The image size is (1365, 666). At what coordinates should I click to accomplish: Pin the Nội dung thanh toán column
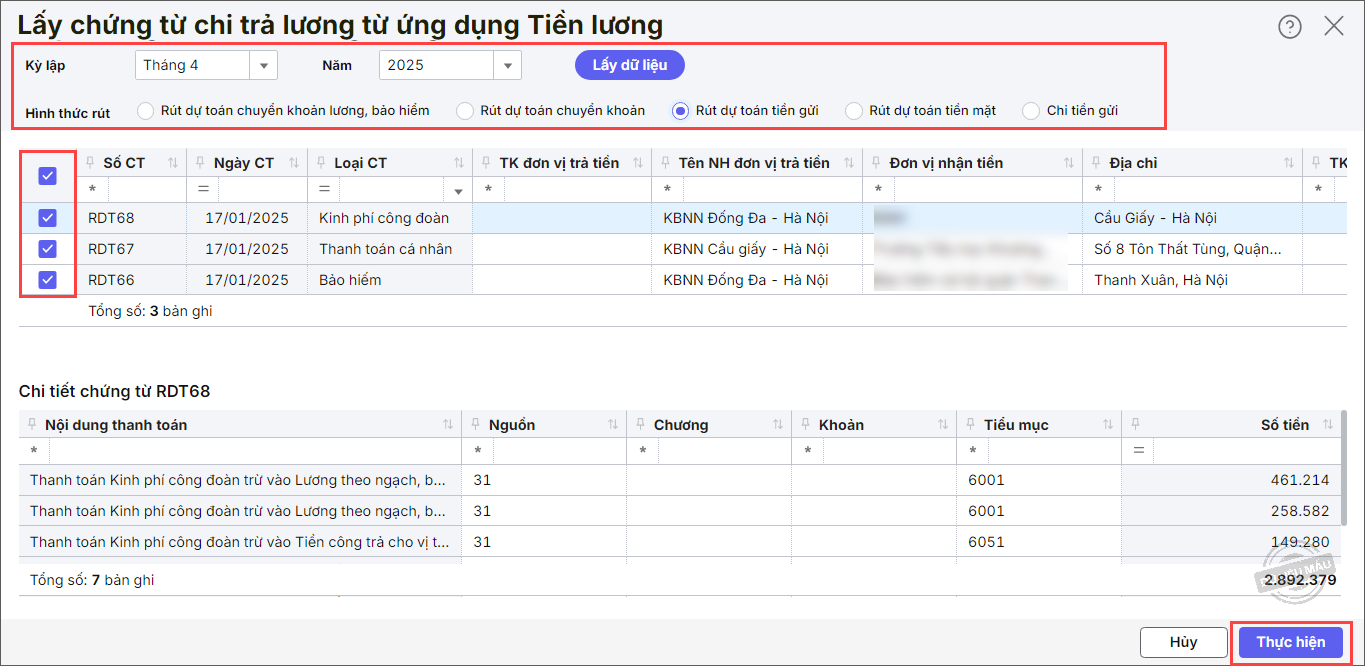pos(31,425)
